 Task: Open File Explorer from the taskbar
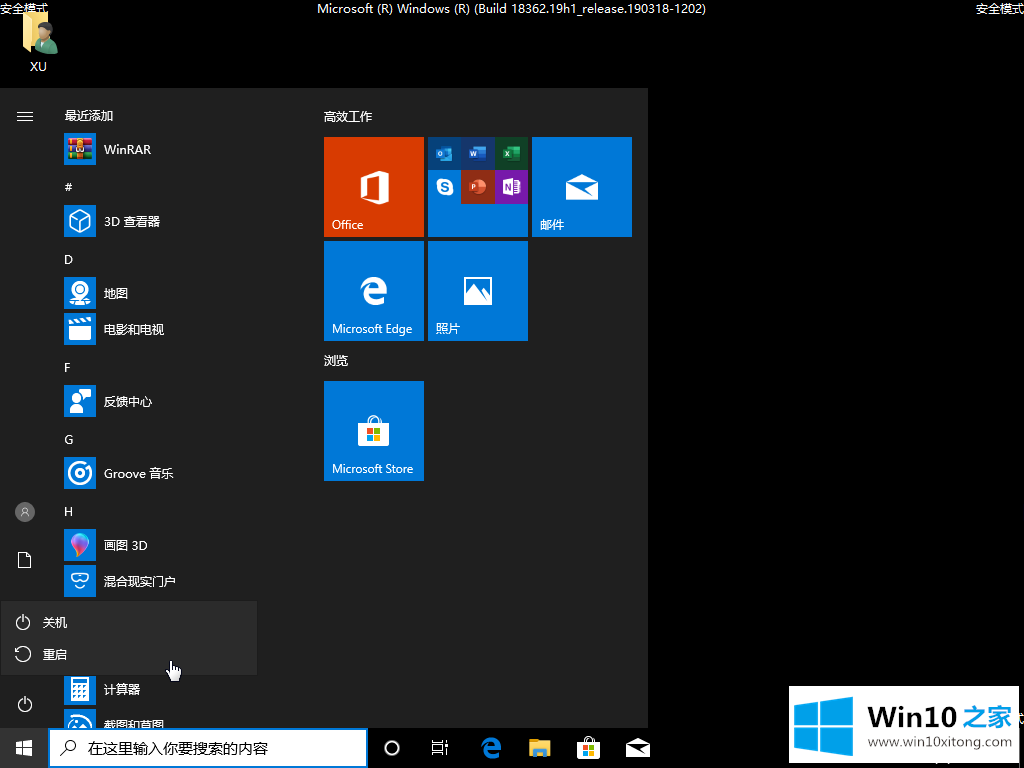pos(539,748)
